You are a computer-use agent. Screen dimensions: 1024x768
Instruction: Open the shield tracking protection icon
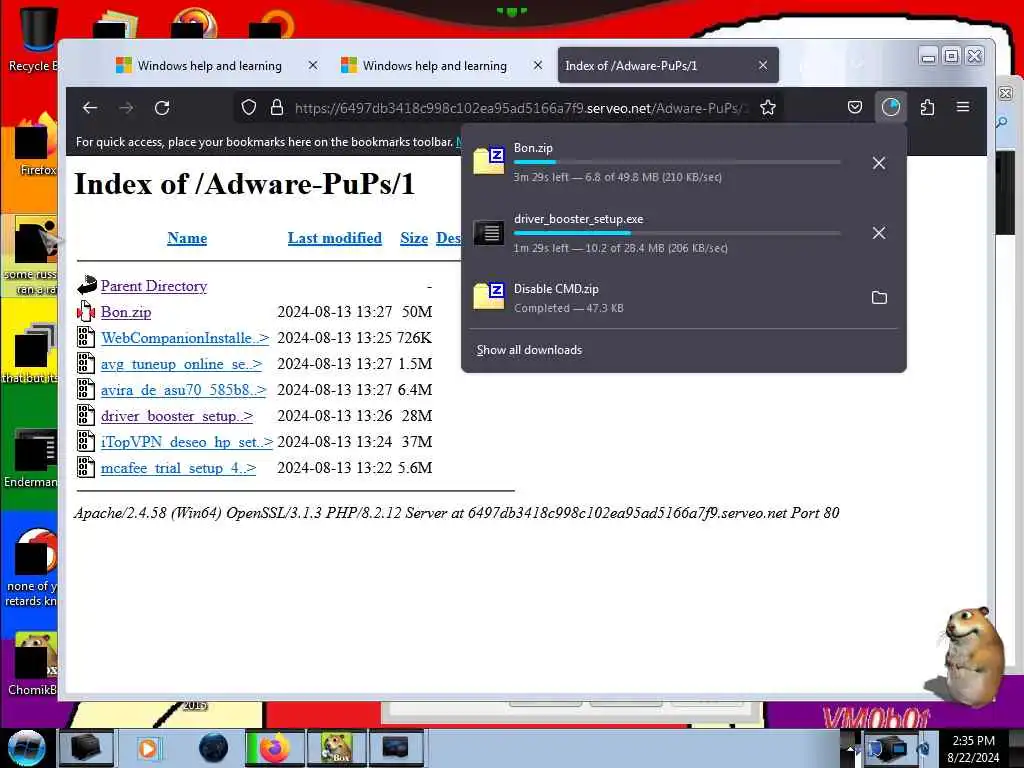pos(248,108)
